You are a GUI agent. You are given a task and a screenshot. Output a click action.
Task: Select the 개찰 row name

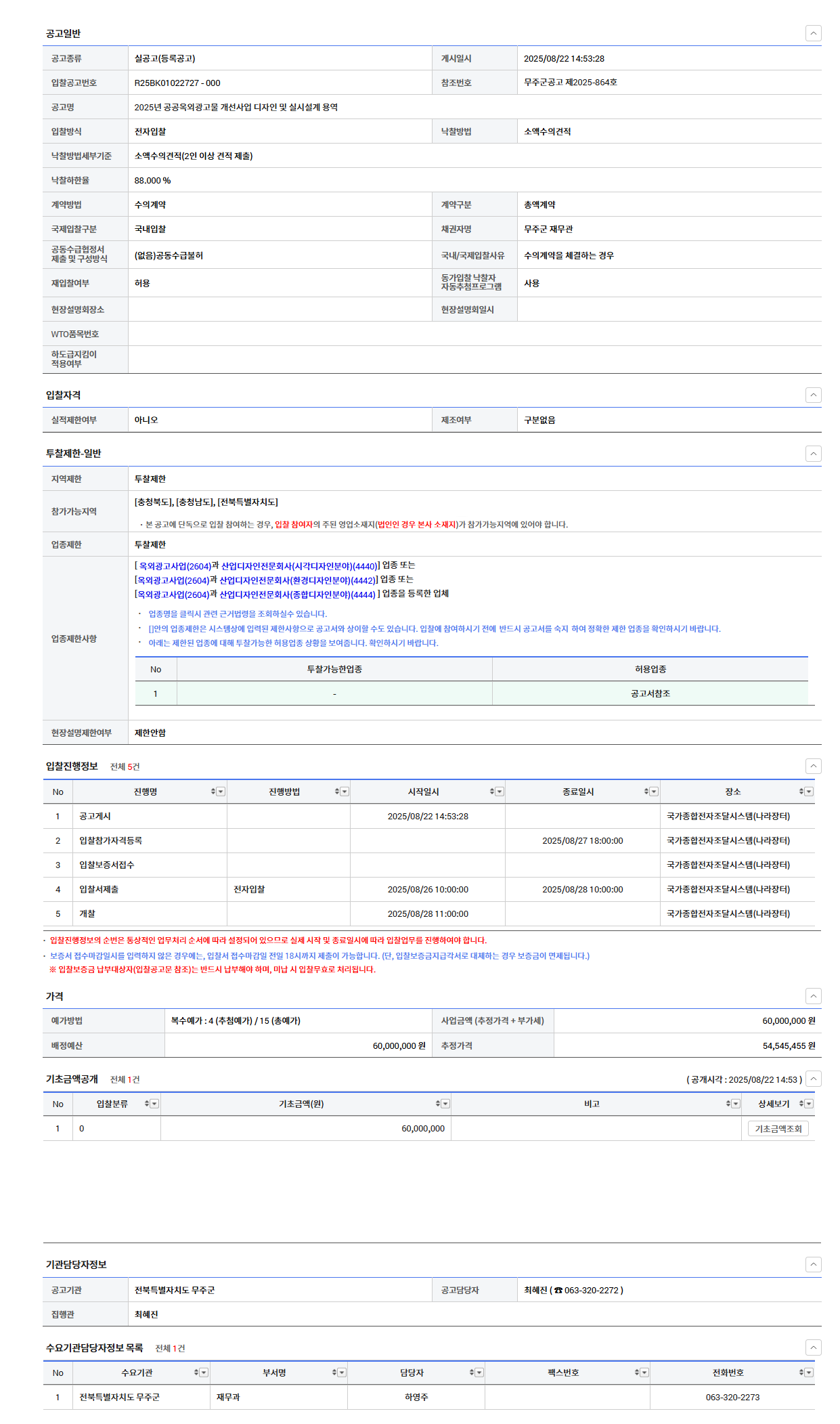[87, 913]
